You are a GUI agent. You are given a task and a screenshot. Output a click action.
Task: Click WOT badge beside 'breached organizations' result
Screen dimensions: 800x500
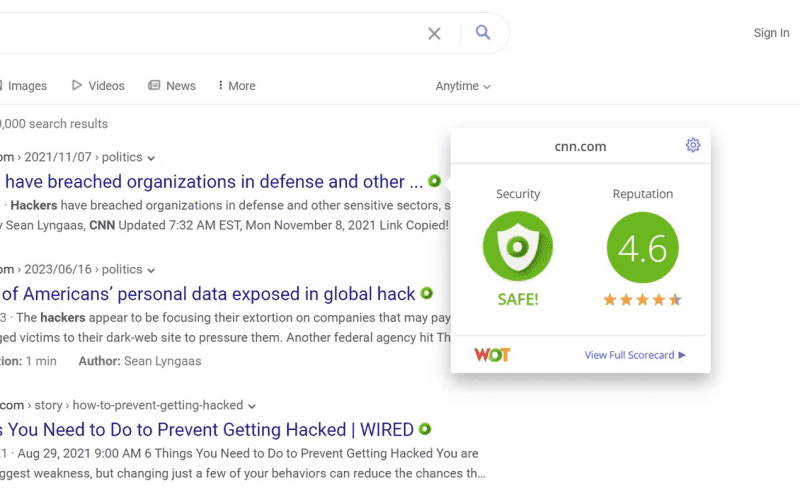(434, 181)
